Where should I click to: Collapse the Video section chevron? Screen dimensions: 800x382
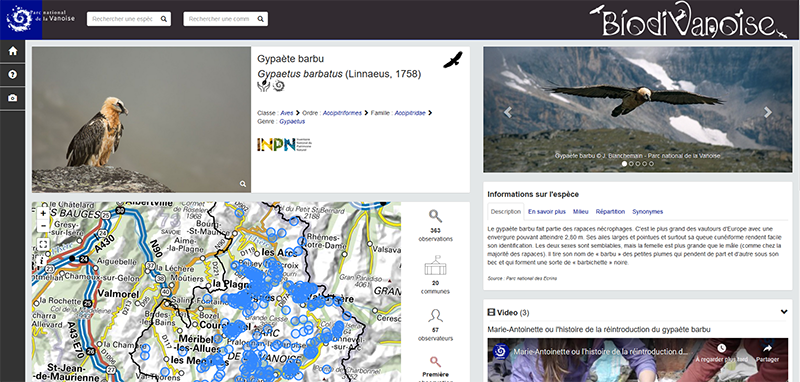(784, 312)
